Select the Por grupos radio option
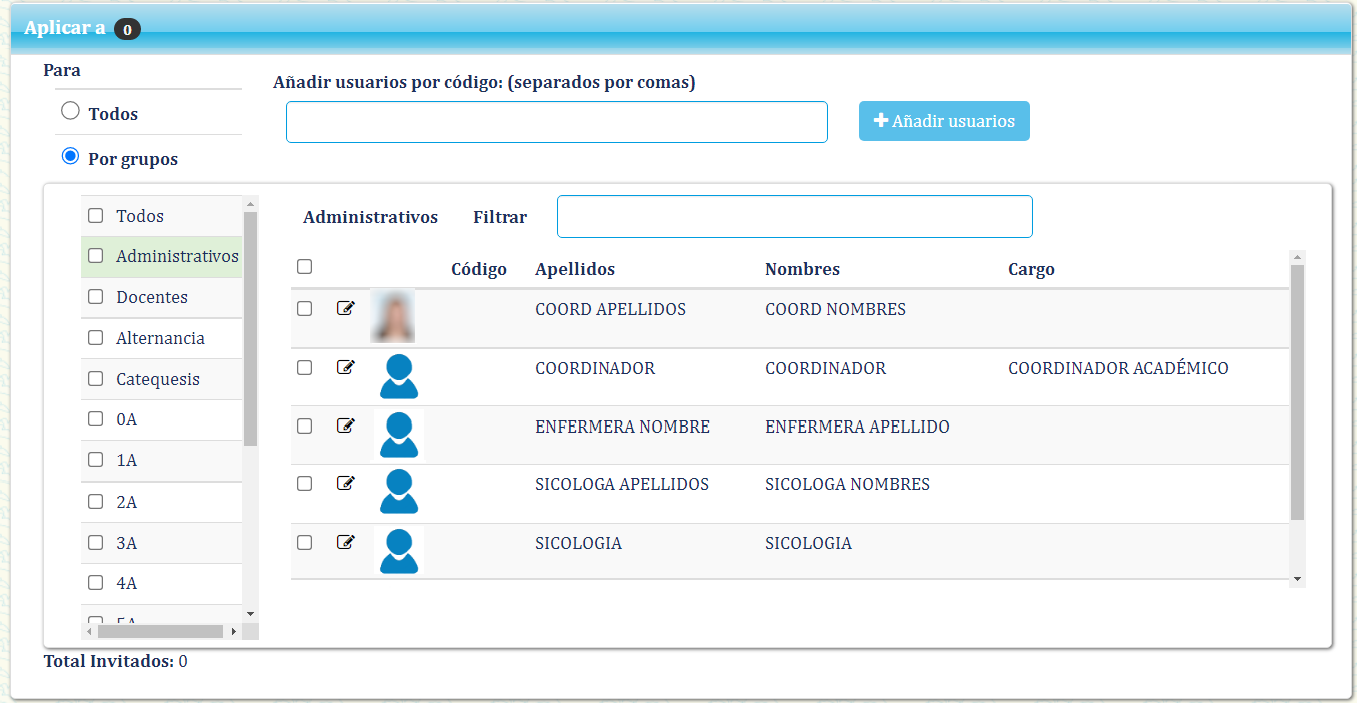This screenshot has width=1357, height=703. 70,156
